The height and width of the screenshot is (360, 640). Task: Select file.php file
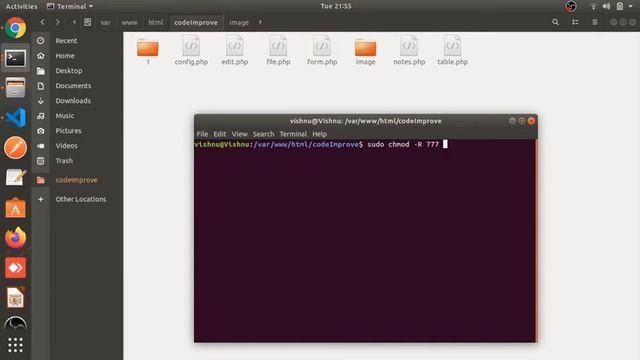(x=278, y=51)
